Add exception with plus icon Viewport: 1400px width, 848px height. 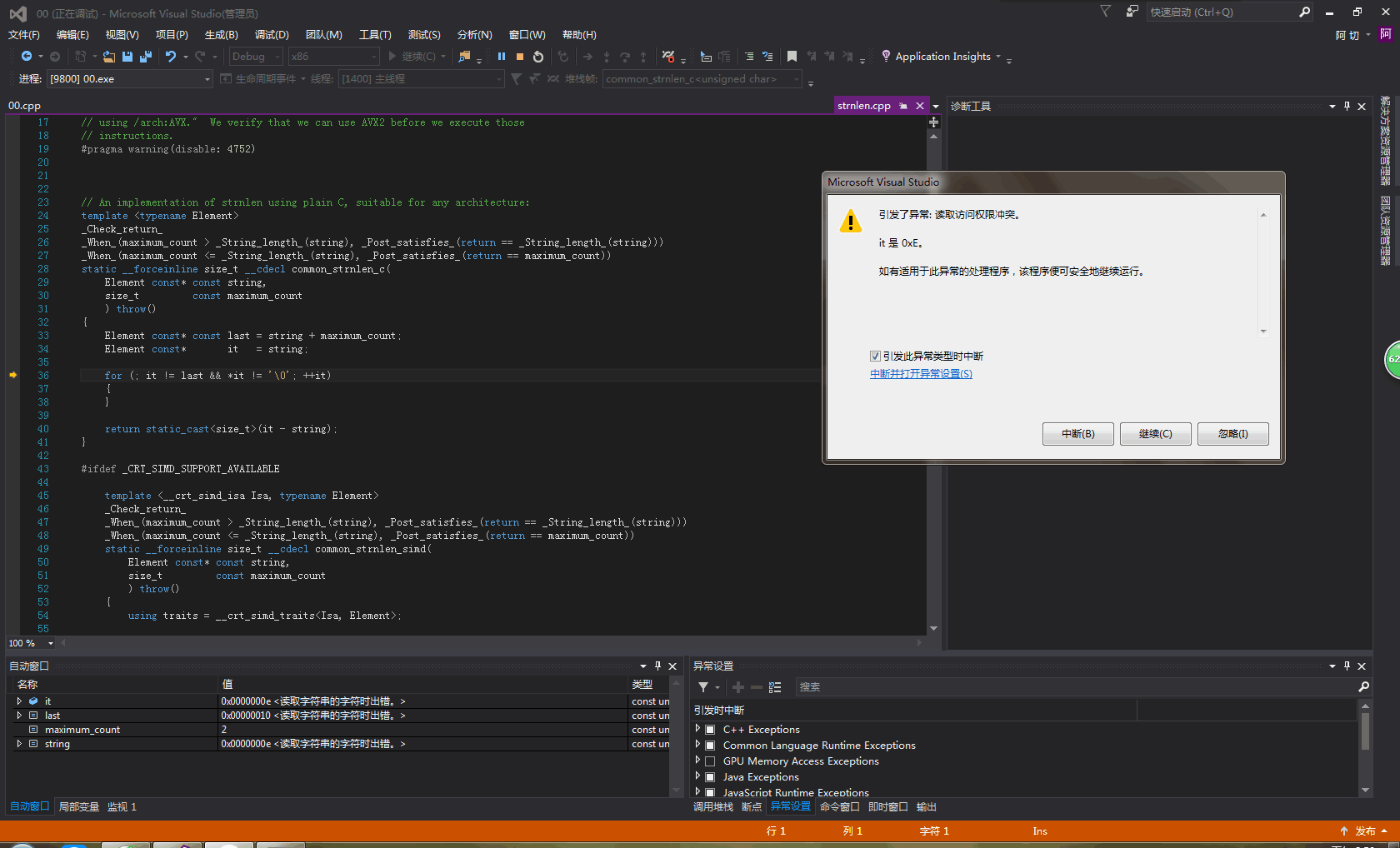coord(738,687)
